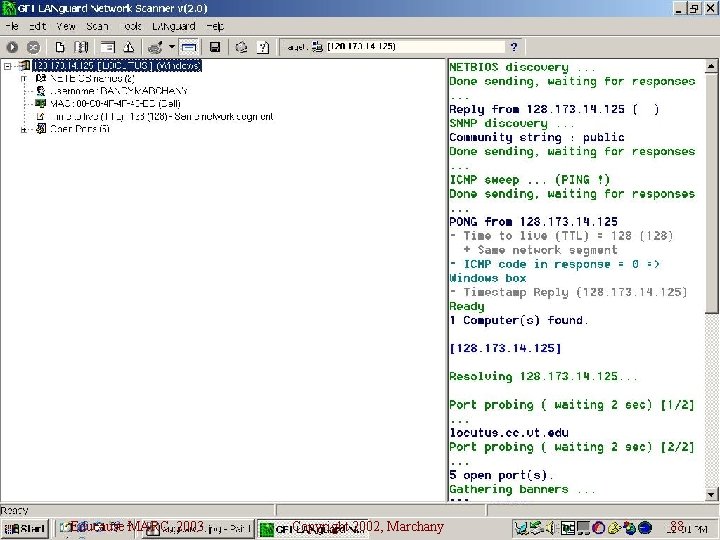Image resolution: width=720 pixels, height=540 pixels.
Task: Click 'SNMP discovery ...' log line
Action: point(512,123)
